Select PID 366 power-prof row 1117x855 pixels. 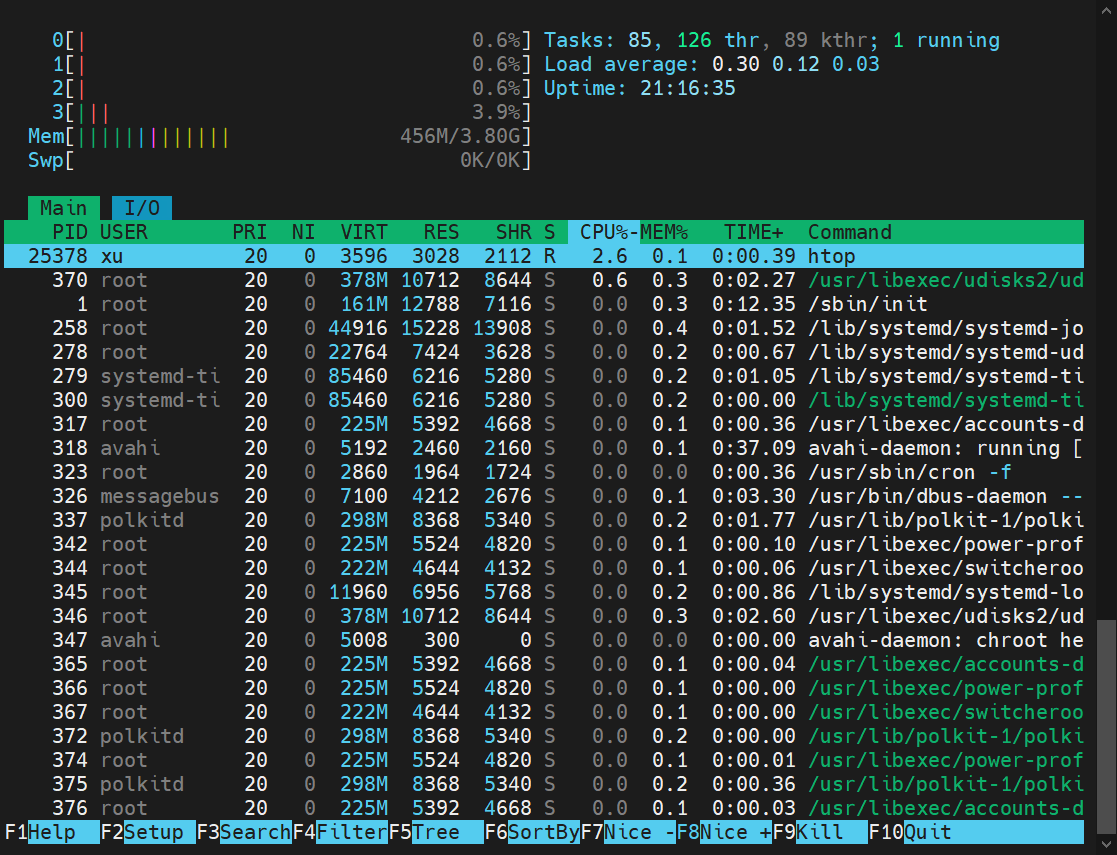(x=544, y=688)
